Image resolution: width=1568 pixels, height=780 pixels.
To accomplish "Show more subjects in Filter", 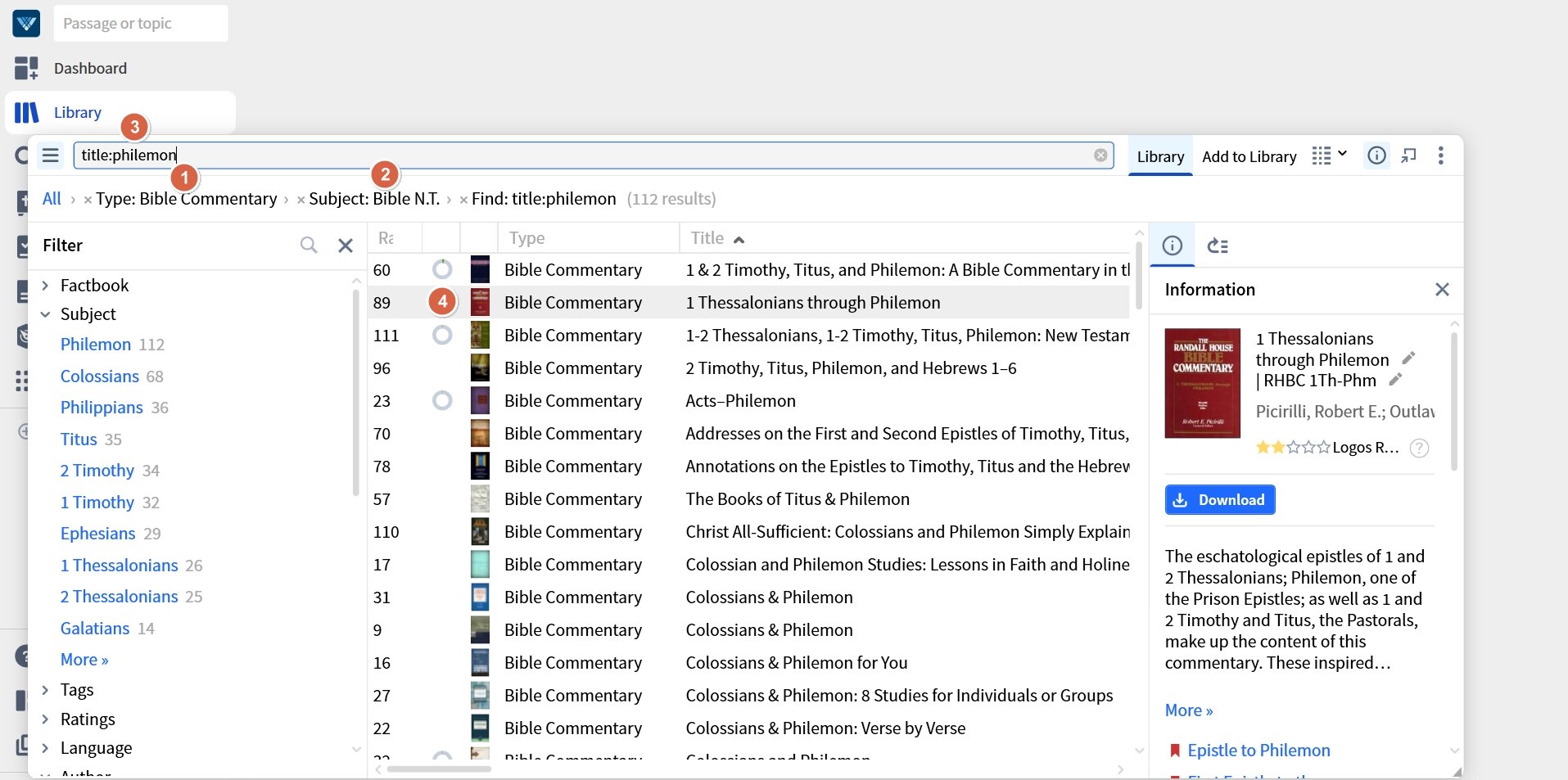I will (84, 660).
